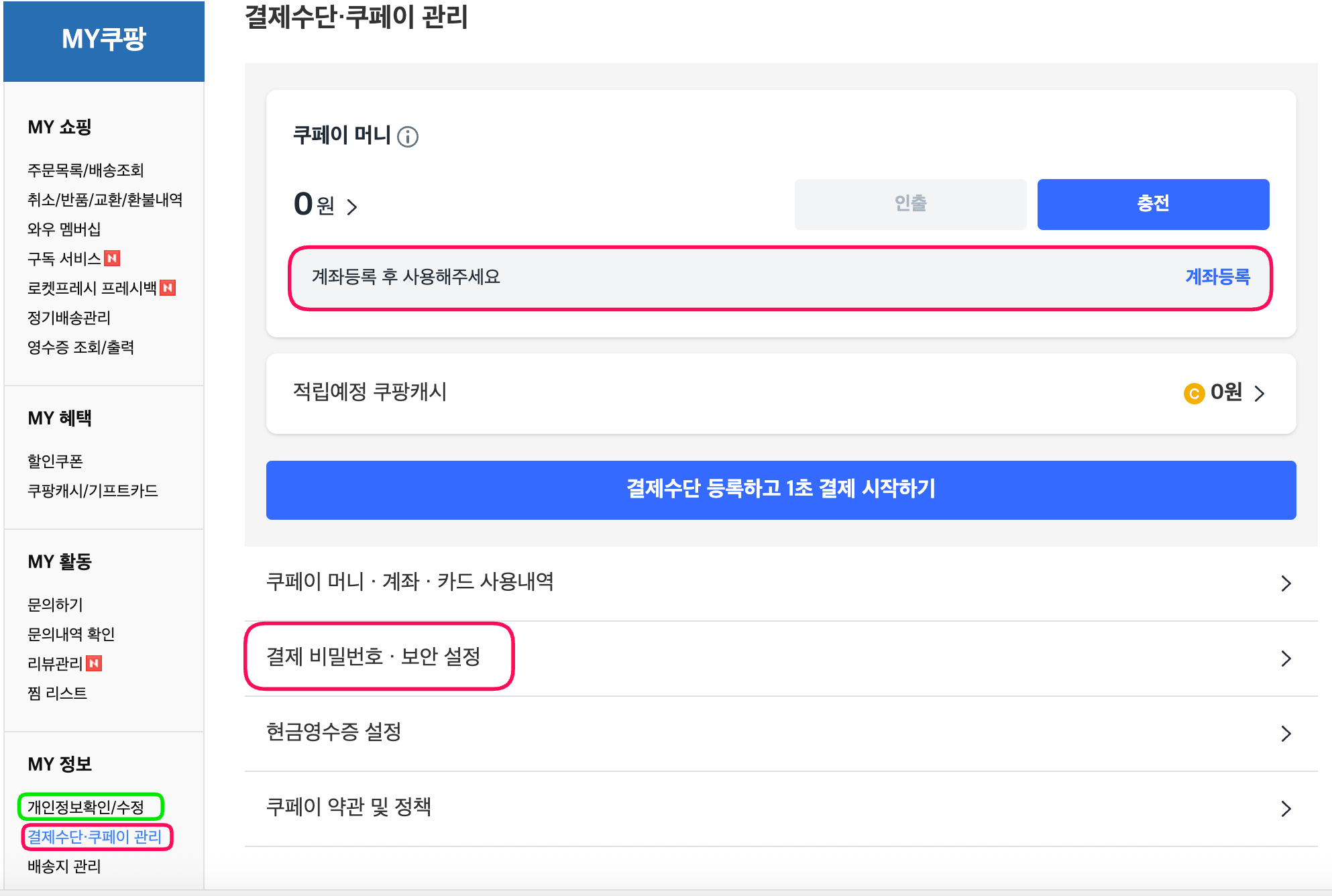The height and width of the screenshot is (896, 1332).
Task: Click 결제수단 등록하고 1초 결제 시작하기 button
Action: tap(781, 490)
